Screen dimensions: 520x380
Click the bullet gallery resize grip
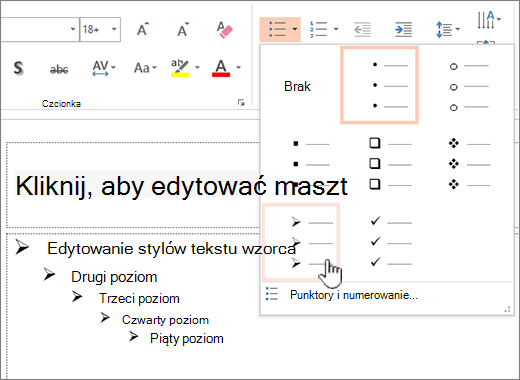(x=508, y=310)
